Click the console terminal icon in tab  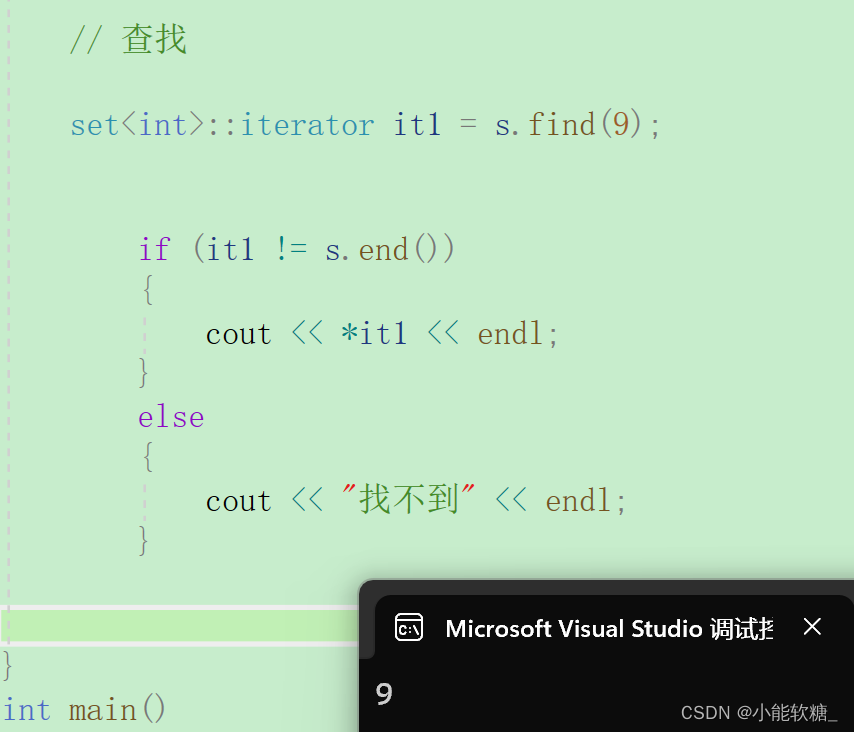(409, 627)
